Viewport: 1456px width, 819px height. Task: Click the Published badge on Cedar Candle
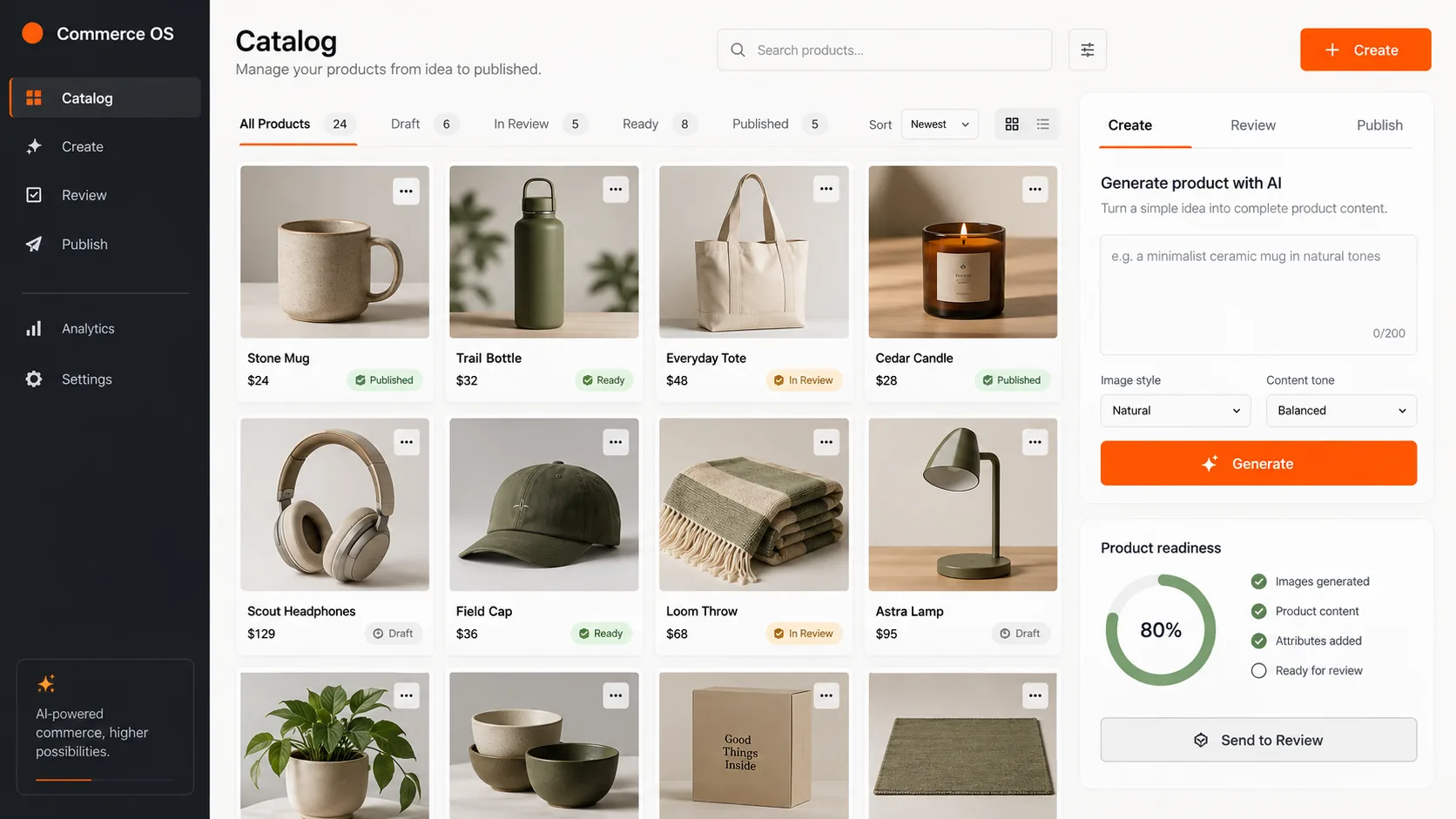tap(1012, 380)
